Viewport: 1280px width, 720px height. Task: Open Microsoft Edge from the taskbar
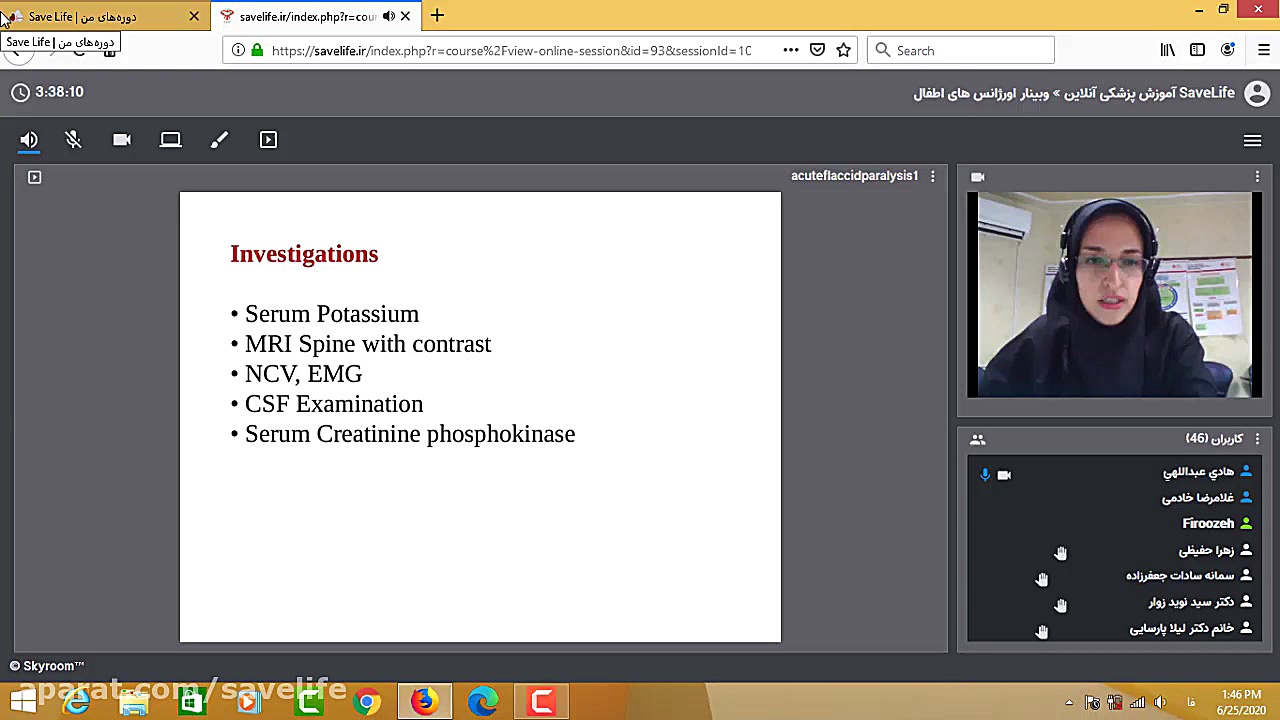tap(483, 702)
